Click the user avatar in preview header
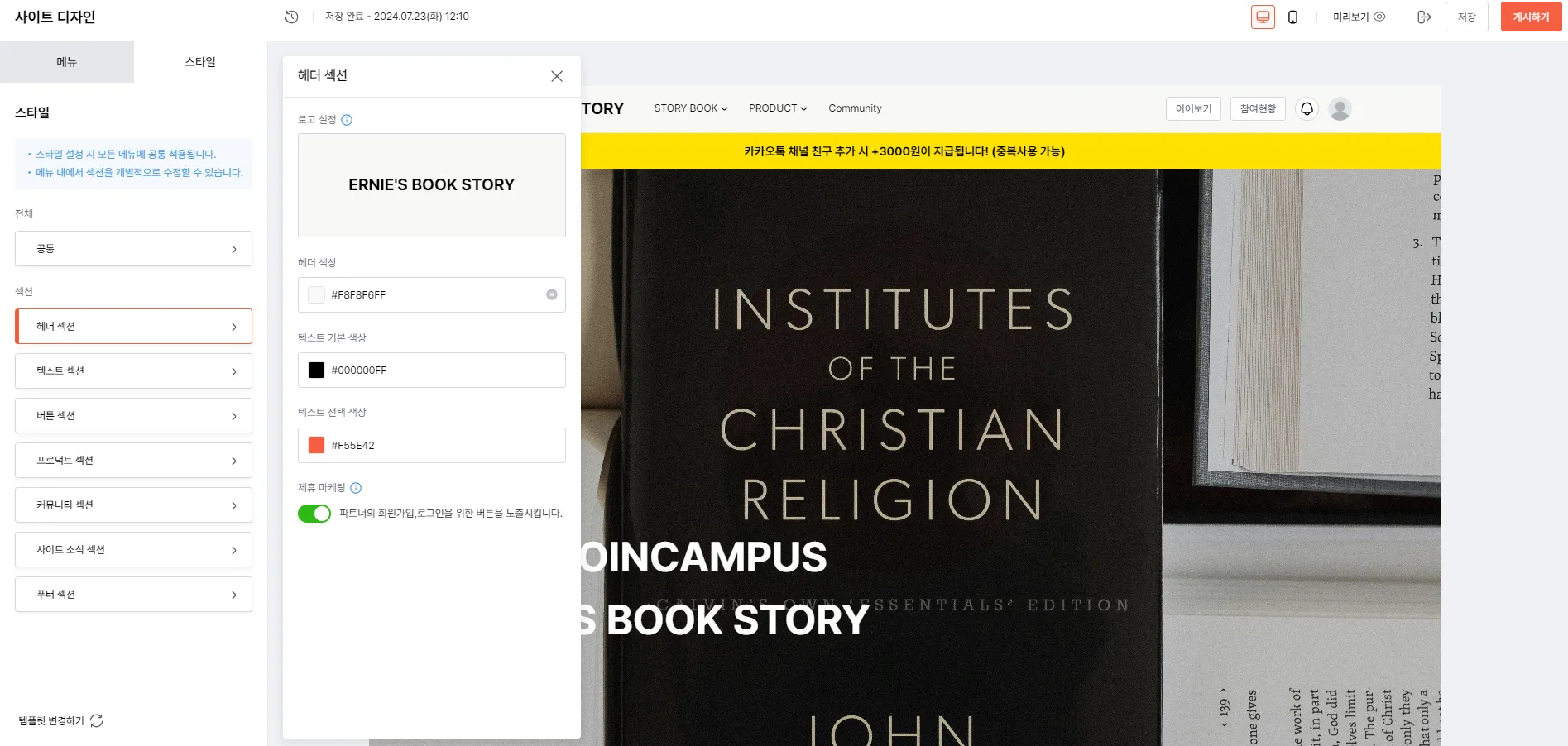Viewport: 1568px width, 746px height. (1340, 108)
